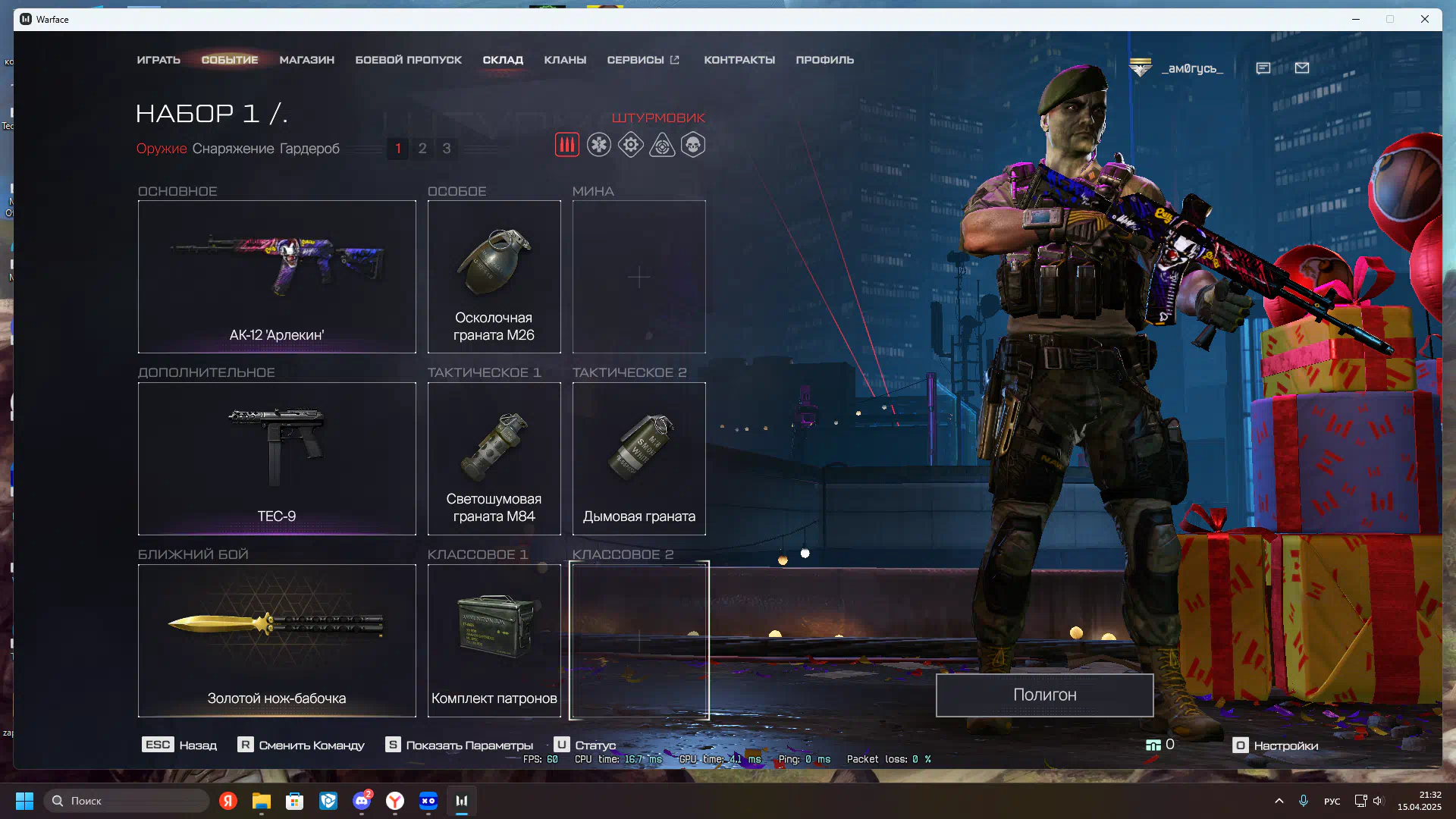Open the СЕРВИСЫ external link tab
The height and width of the screenshot is (819, 1456).
(643, 60)
